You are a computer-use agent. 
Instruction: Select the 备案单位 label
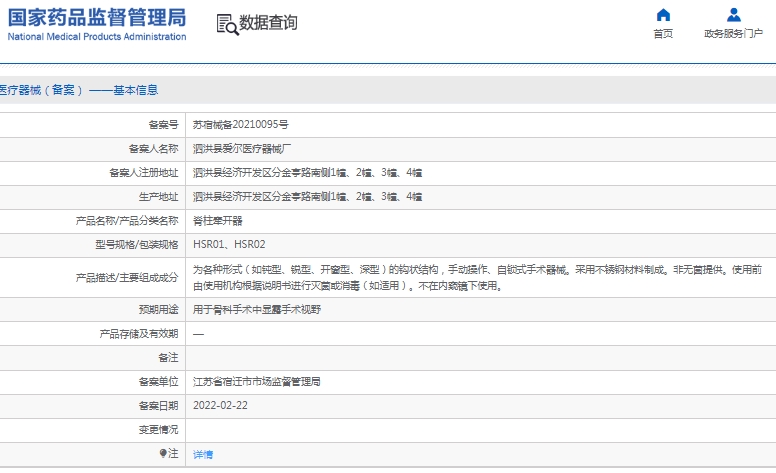pos(158,381)
